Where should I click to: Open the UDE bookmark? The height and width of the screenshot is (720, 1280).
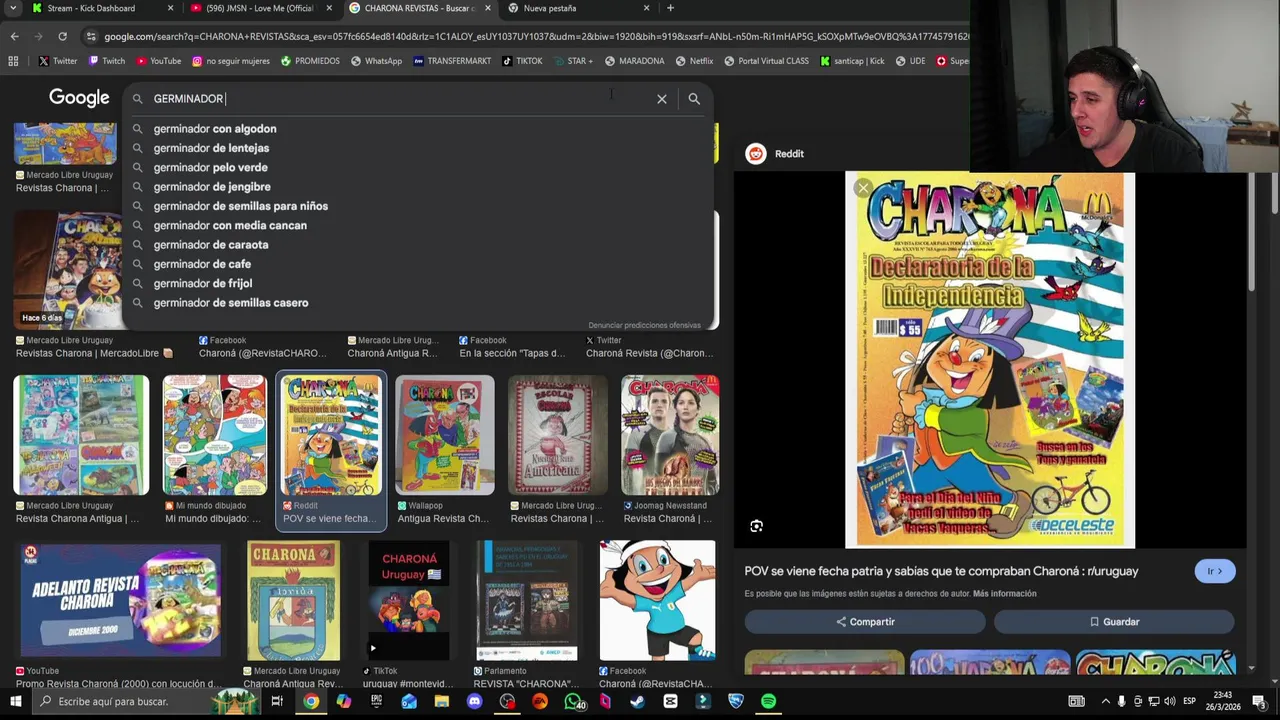(x=910, y=61)
